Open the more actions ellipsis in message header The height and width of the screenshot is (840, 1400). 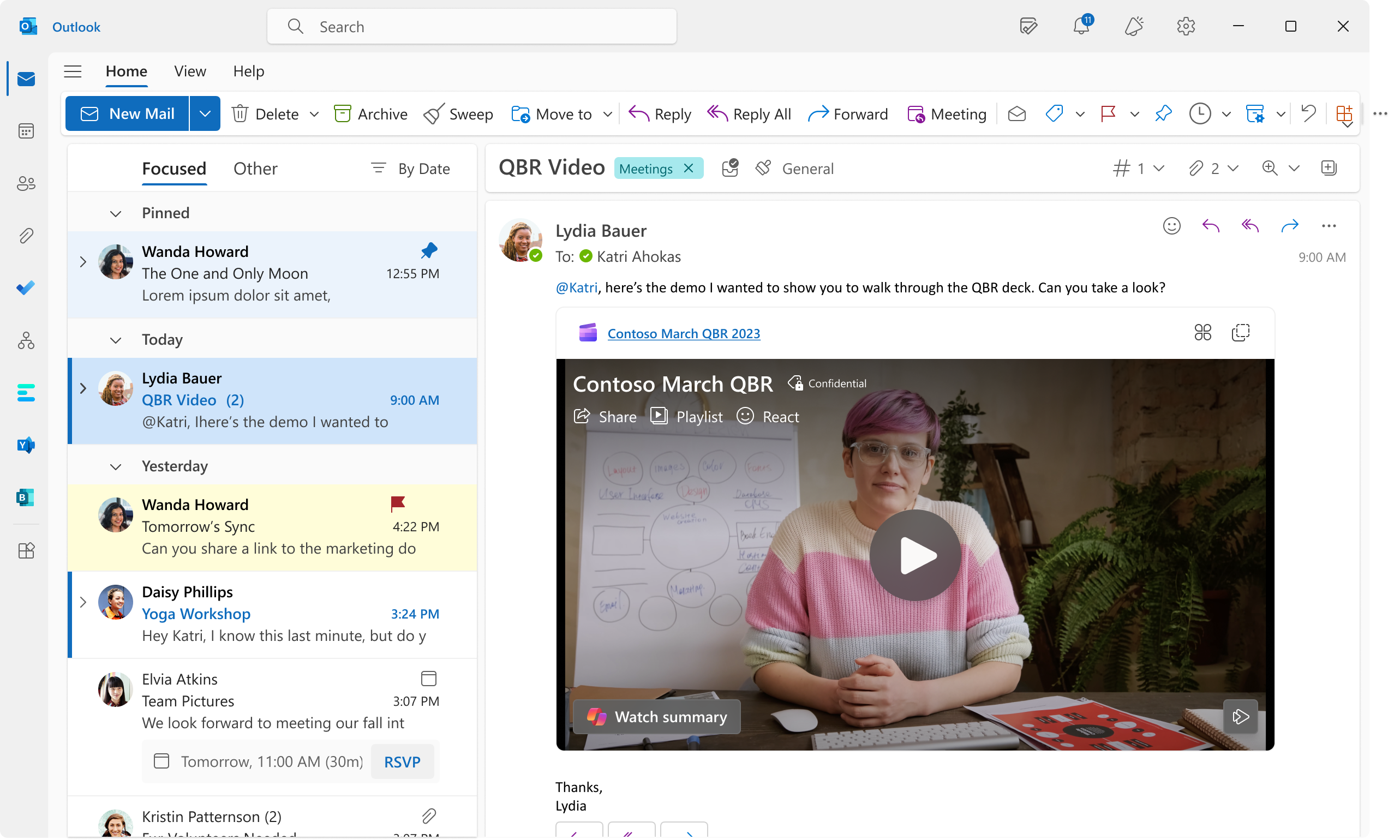(1329, 226)
